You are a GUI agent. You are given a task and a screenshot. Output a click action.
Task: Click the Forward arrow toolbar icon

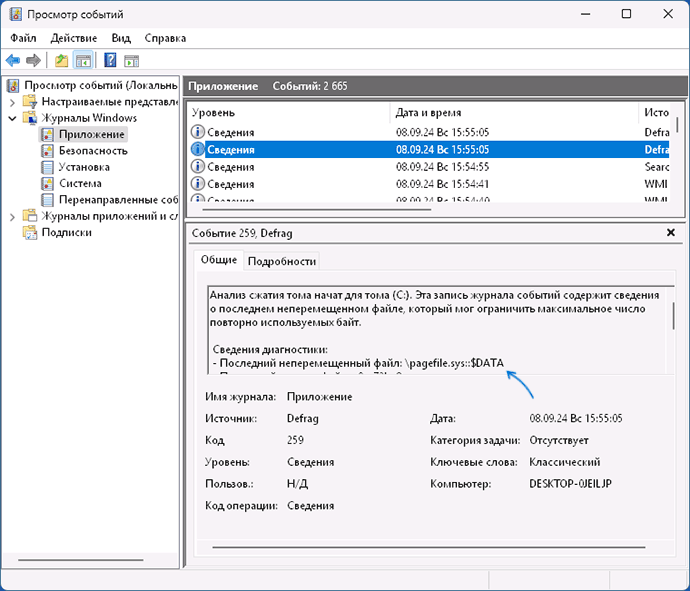coord(33,60)
